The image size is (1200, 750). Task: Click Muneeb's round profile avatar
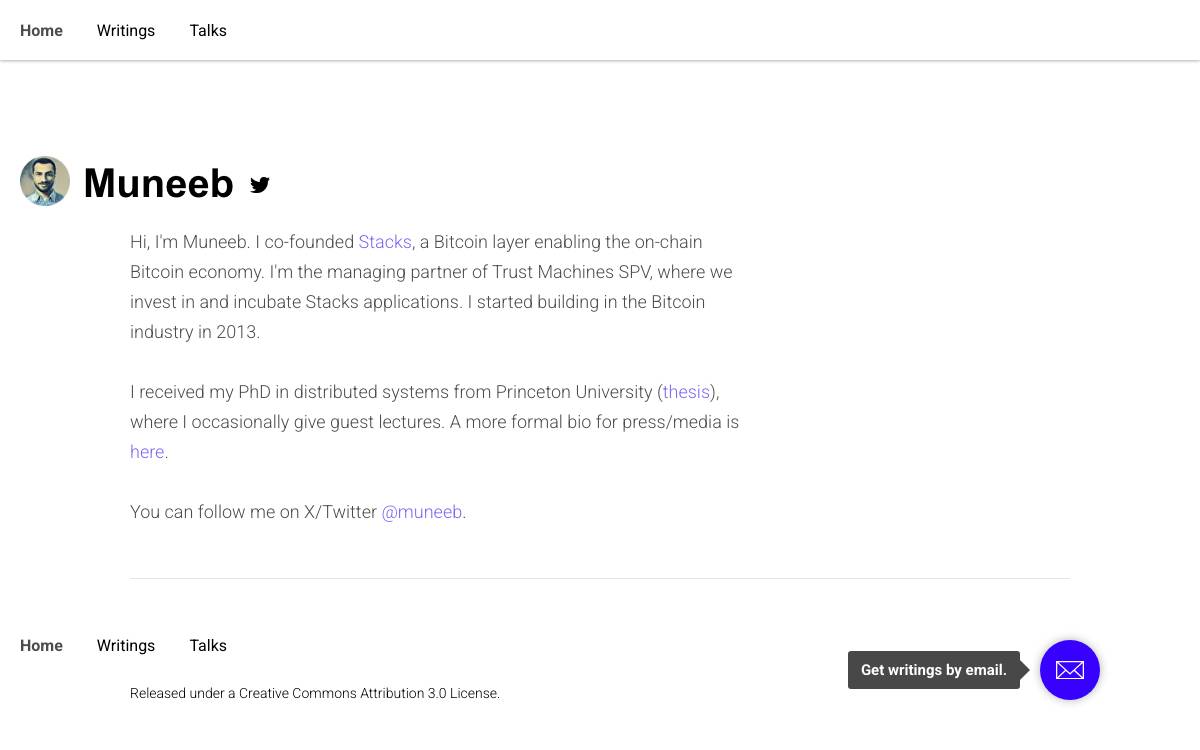45,181
